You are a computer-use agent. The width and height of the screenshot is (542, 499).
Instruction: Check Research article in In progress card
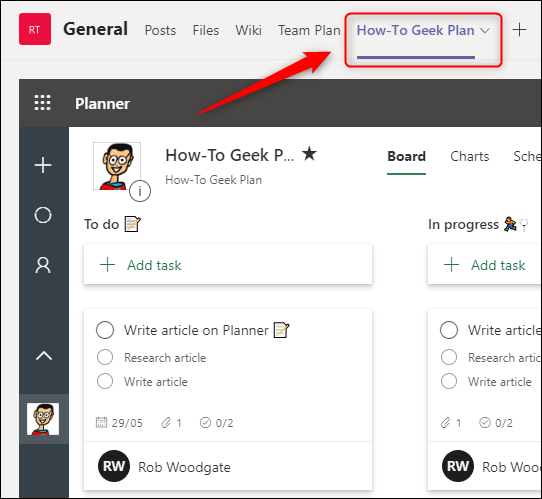pos(449,357)
